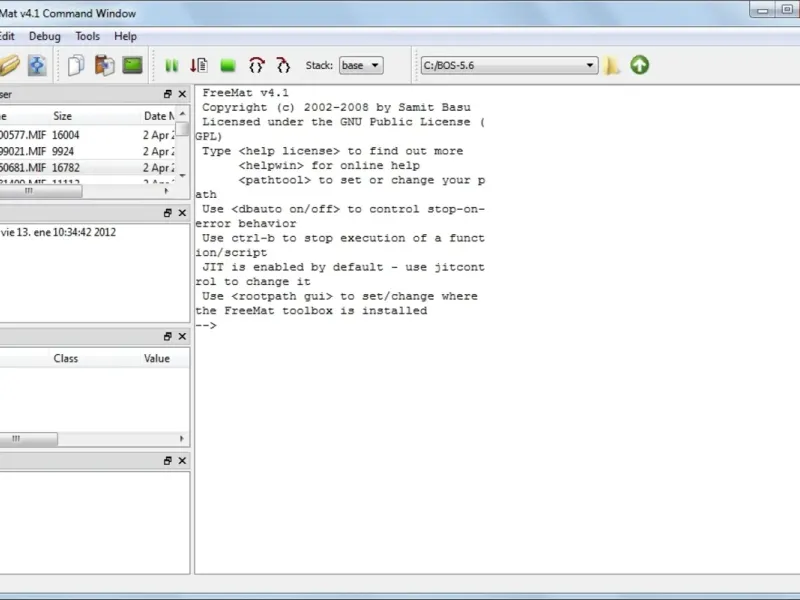Screen dimensions: 800x600
Task: Sort files by Date Modified column header
Action: point(158,116)
